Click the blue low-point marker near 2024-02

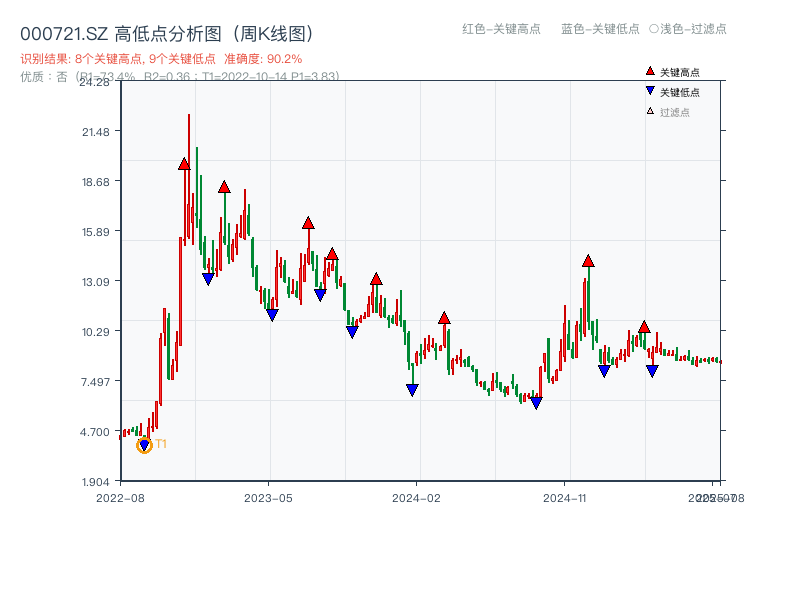pos(413,390)
